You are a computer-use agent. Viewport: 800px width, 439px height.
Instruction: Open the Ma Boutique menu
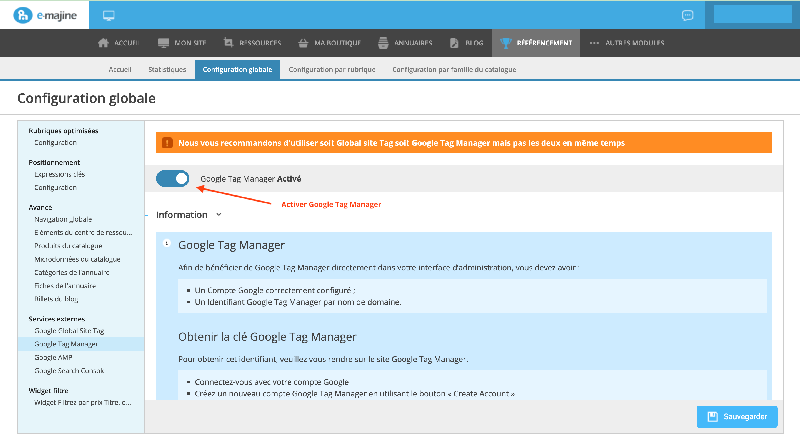pyautogui.click(x=329, y=43)
